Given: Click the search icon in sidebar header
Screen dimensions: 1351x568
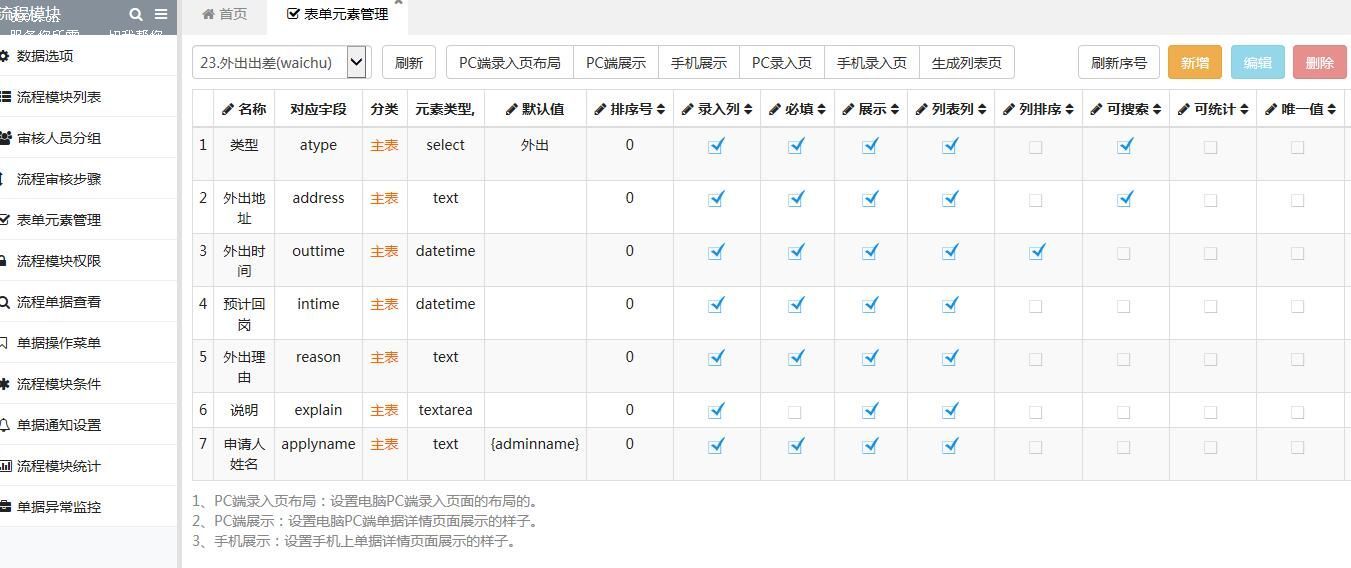Looking at the screenshot, I should coord(136,14).
